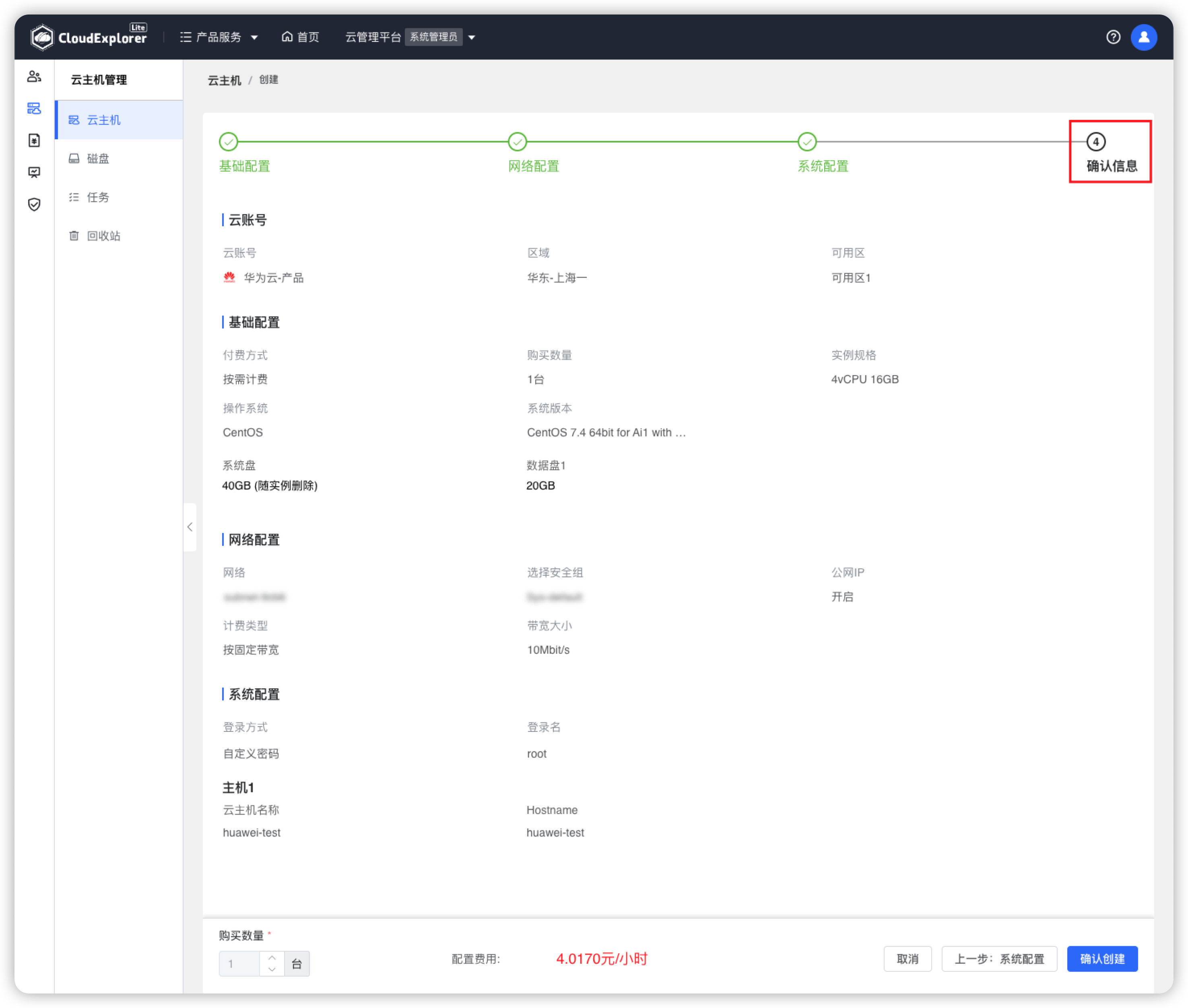Image resolution: width=1188 pixels, height=1008 pixels.
Task: Click the 云主机 breadcrumb link
Action: (225, 80)
